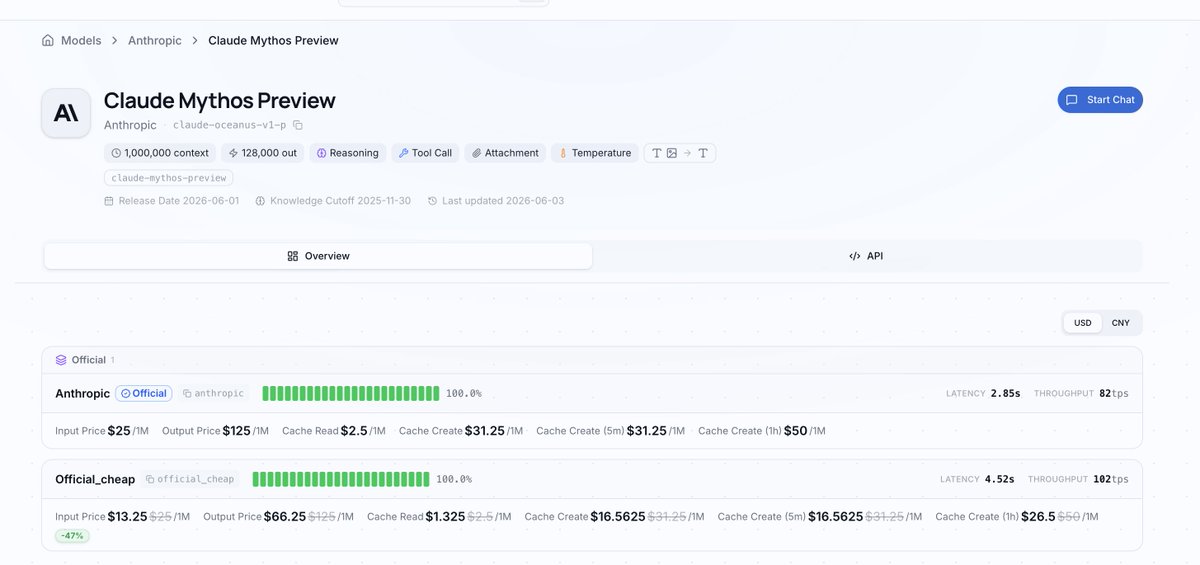Click the Claude Mythos Preview breadcrumb
Screen dimensions: 1200x565
(x=273, y=41)
